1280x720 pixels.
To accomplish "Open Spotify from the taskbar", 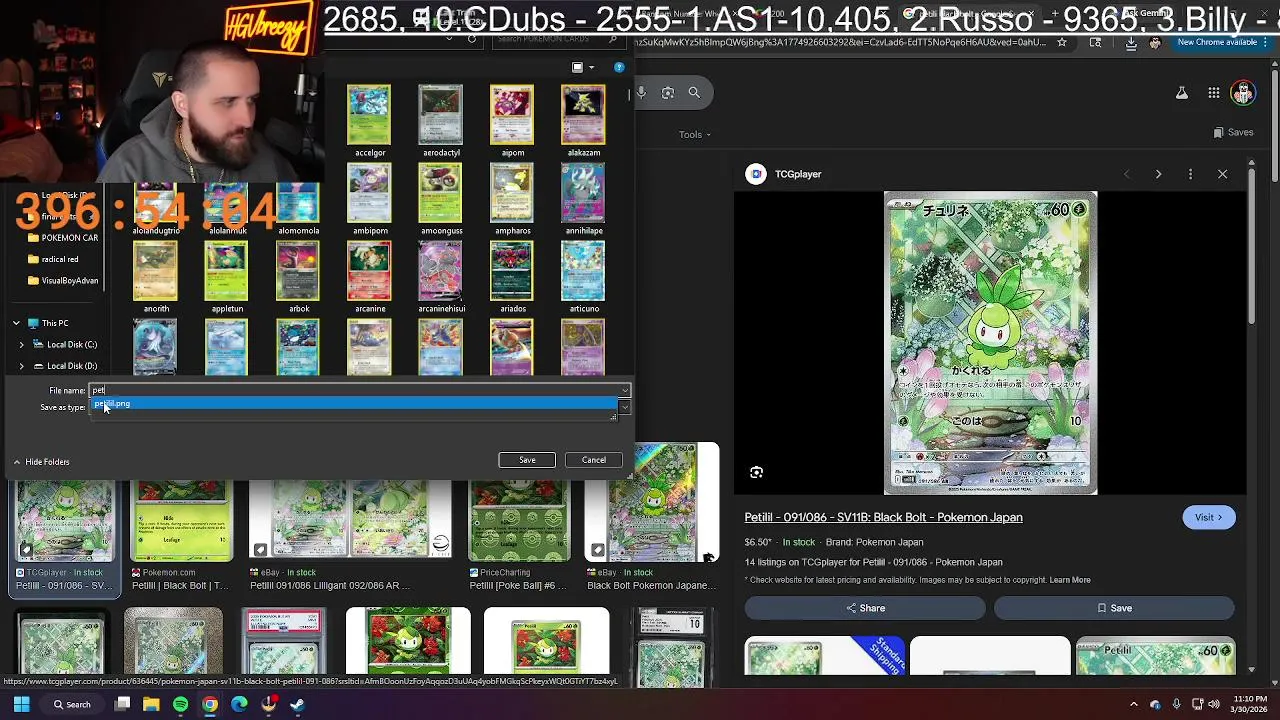I will 180,704.
